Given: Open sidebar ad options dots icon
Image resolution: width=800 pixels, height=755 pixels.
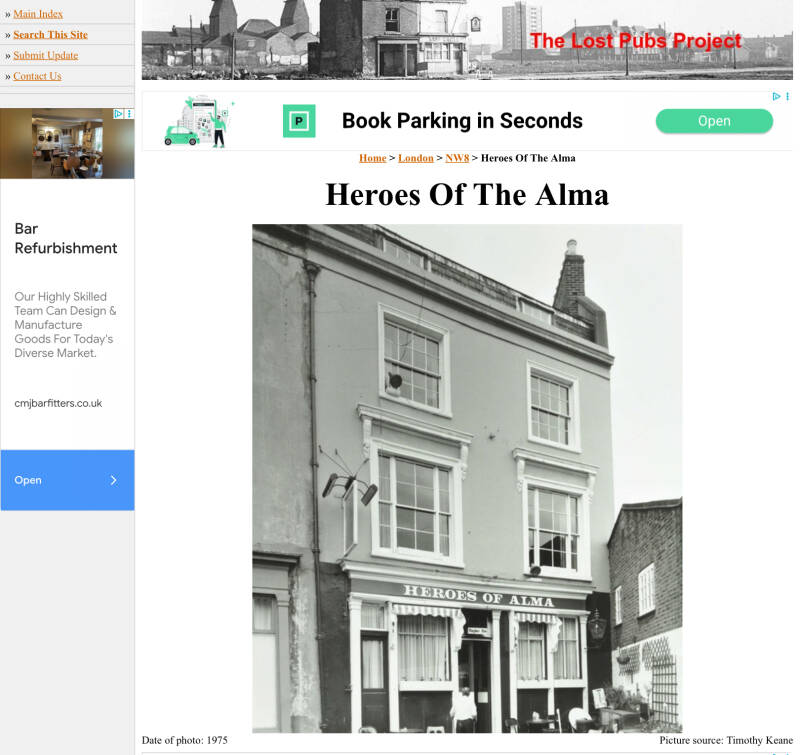Looking at the screenshot, I should (129, 114).
